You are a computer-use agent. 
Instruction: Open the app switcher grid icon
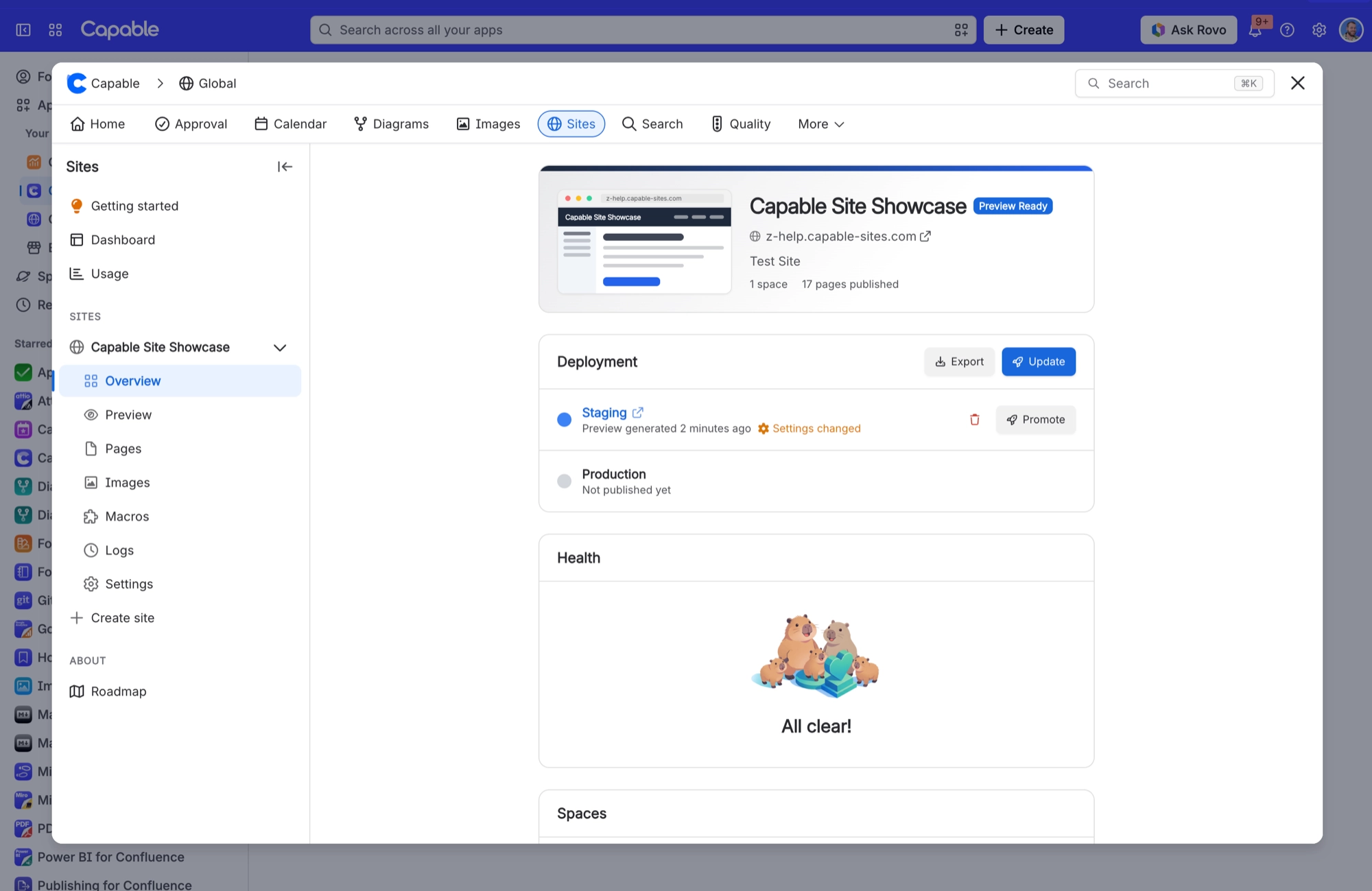click(56, 30)
